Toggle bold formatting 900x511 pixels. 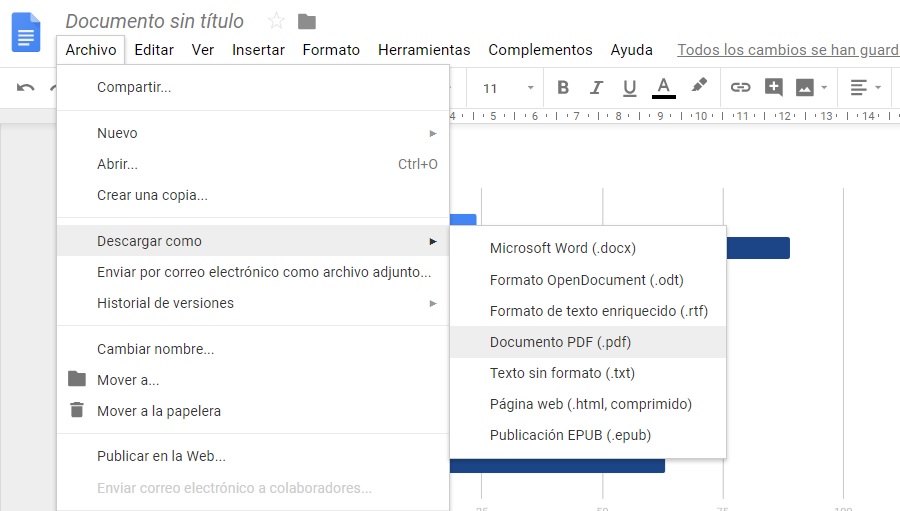(x=563, y=88)
